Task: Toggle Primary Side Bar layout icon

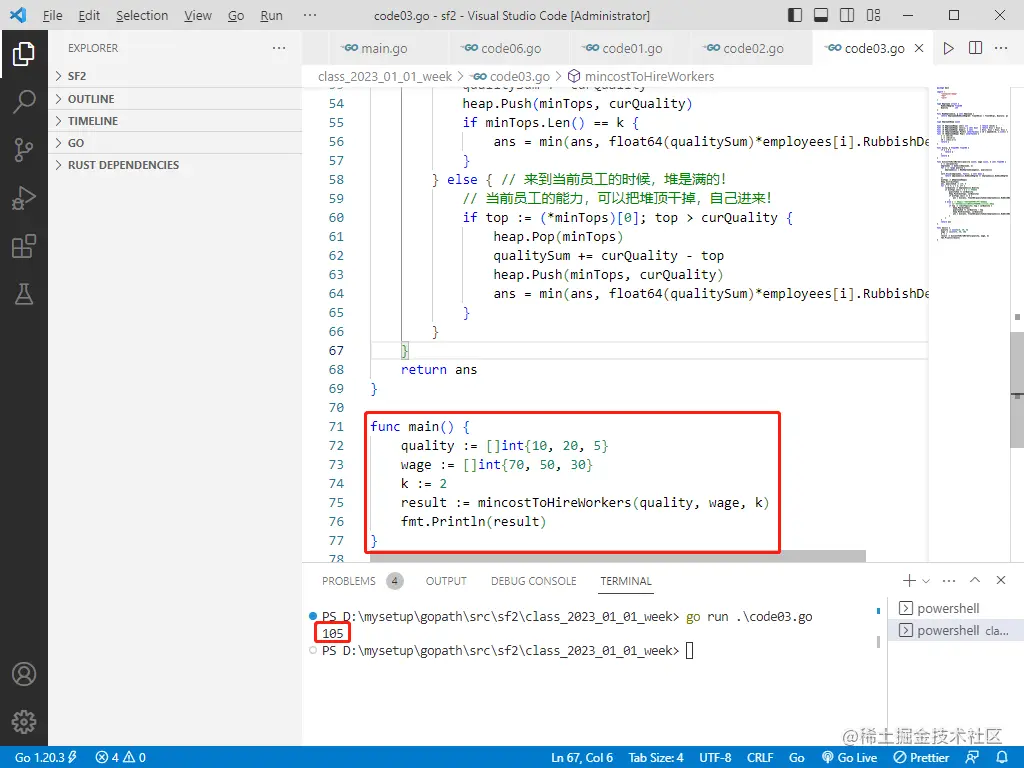Action: (x=795, y=15)
